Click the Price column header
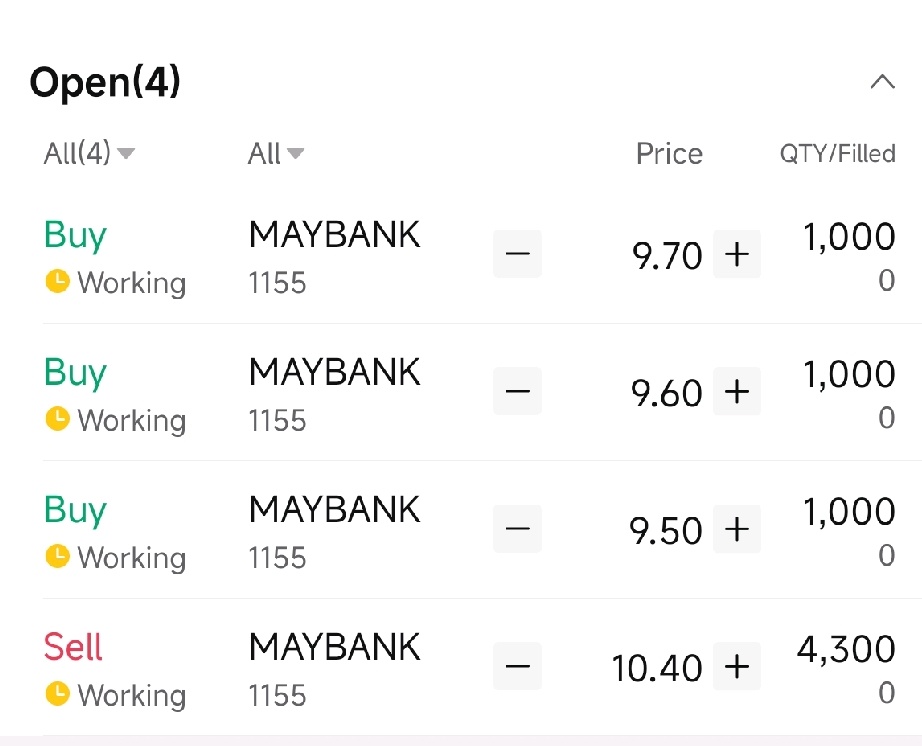The image size is (922, 746). click(x=668, y=153)
